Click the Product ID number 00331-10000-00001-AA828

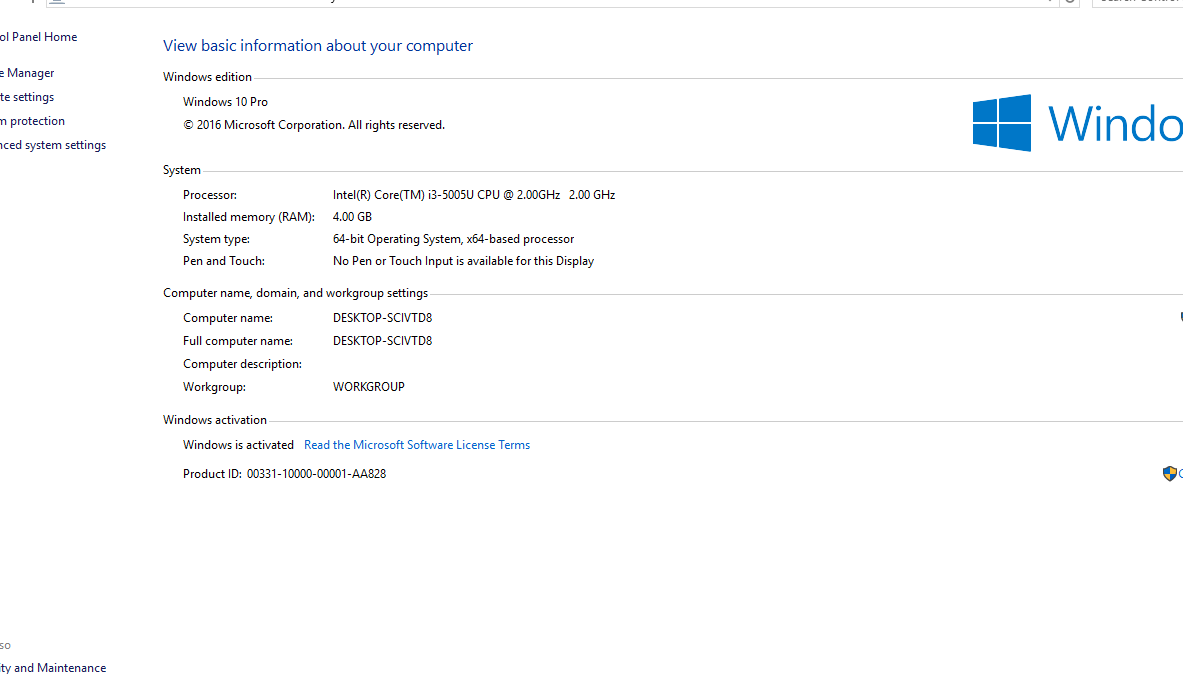(316, 474)
